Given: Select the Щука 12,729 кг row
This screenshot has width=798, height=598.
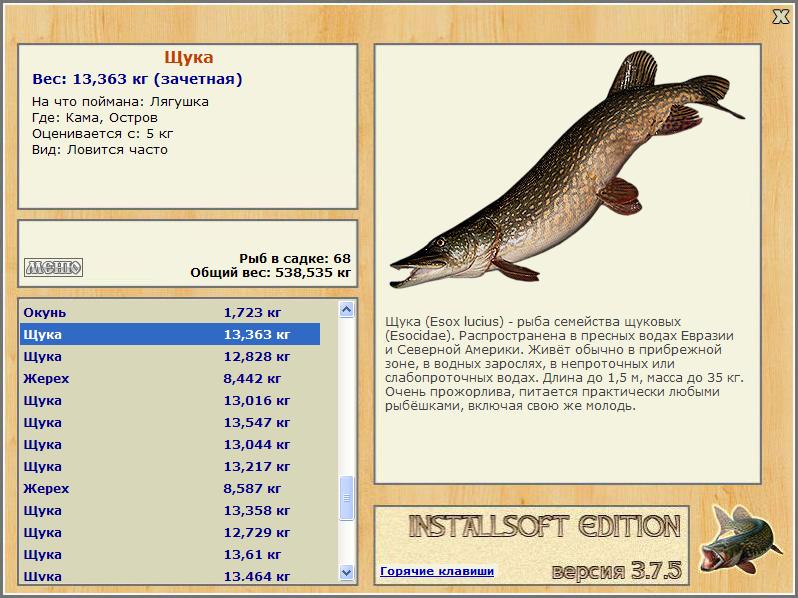Looking at the screenshot, I should (x=170, y=532).
